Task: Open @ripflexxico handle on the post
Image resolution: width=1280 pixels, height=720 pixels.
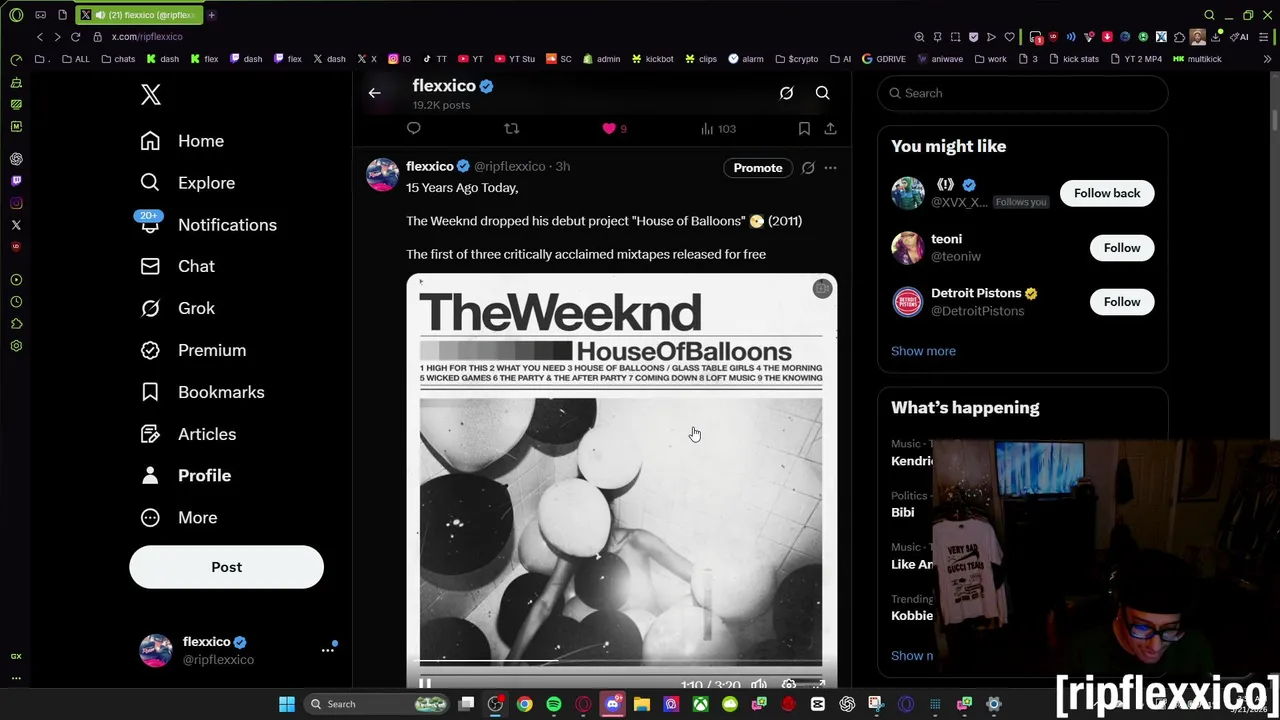Action: point(509,166)
